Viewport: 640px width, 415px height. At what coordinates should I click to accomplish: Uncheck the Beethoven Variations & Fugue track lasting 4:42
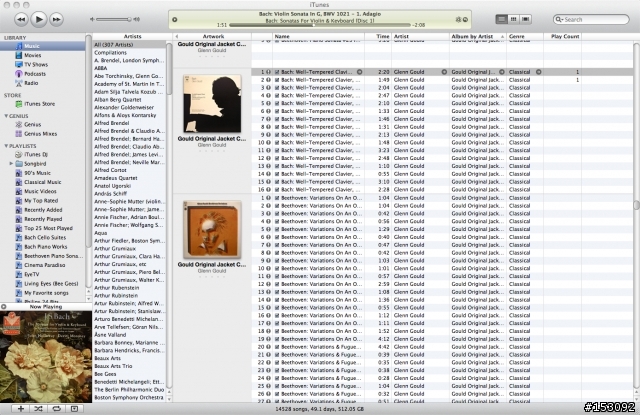(277, 347)
